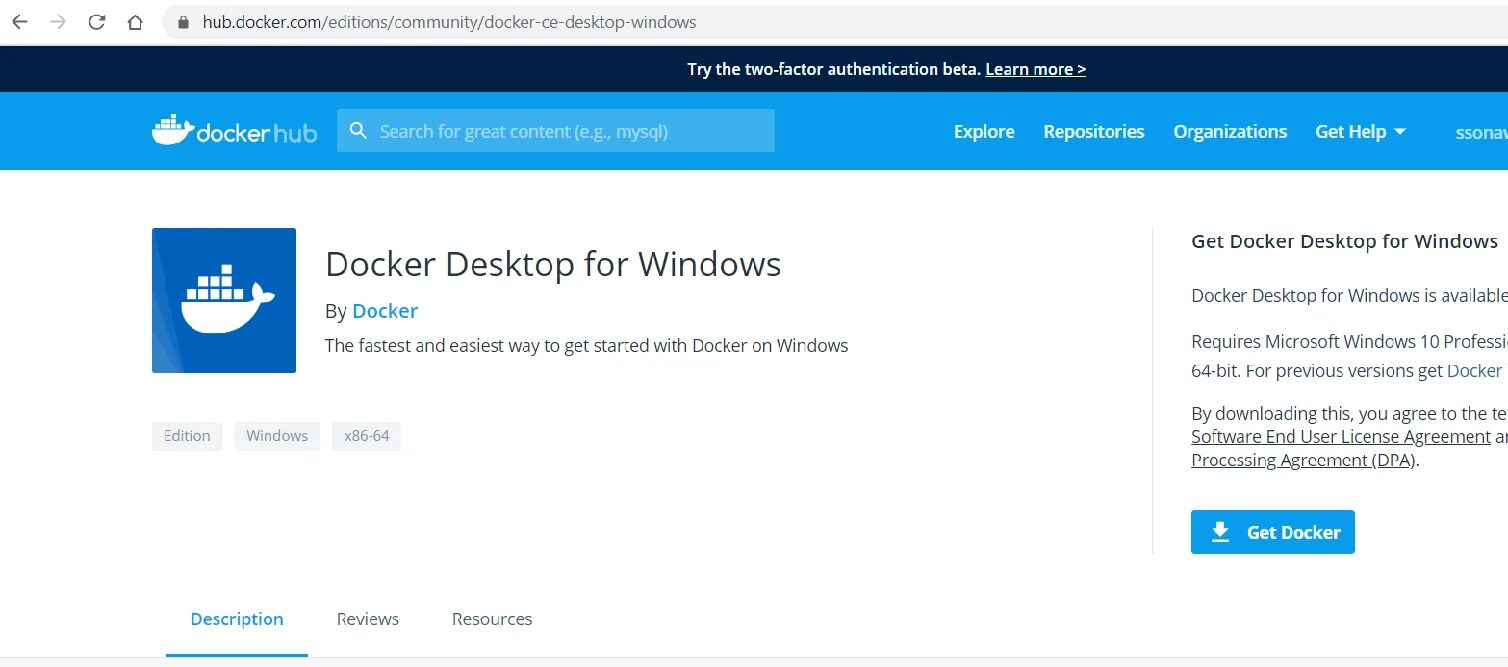Open the ssonav user account menu
The image size is (1508, 667).
[x=1481, y=132]
